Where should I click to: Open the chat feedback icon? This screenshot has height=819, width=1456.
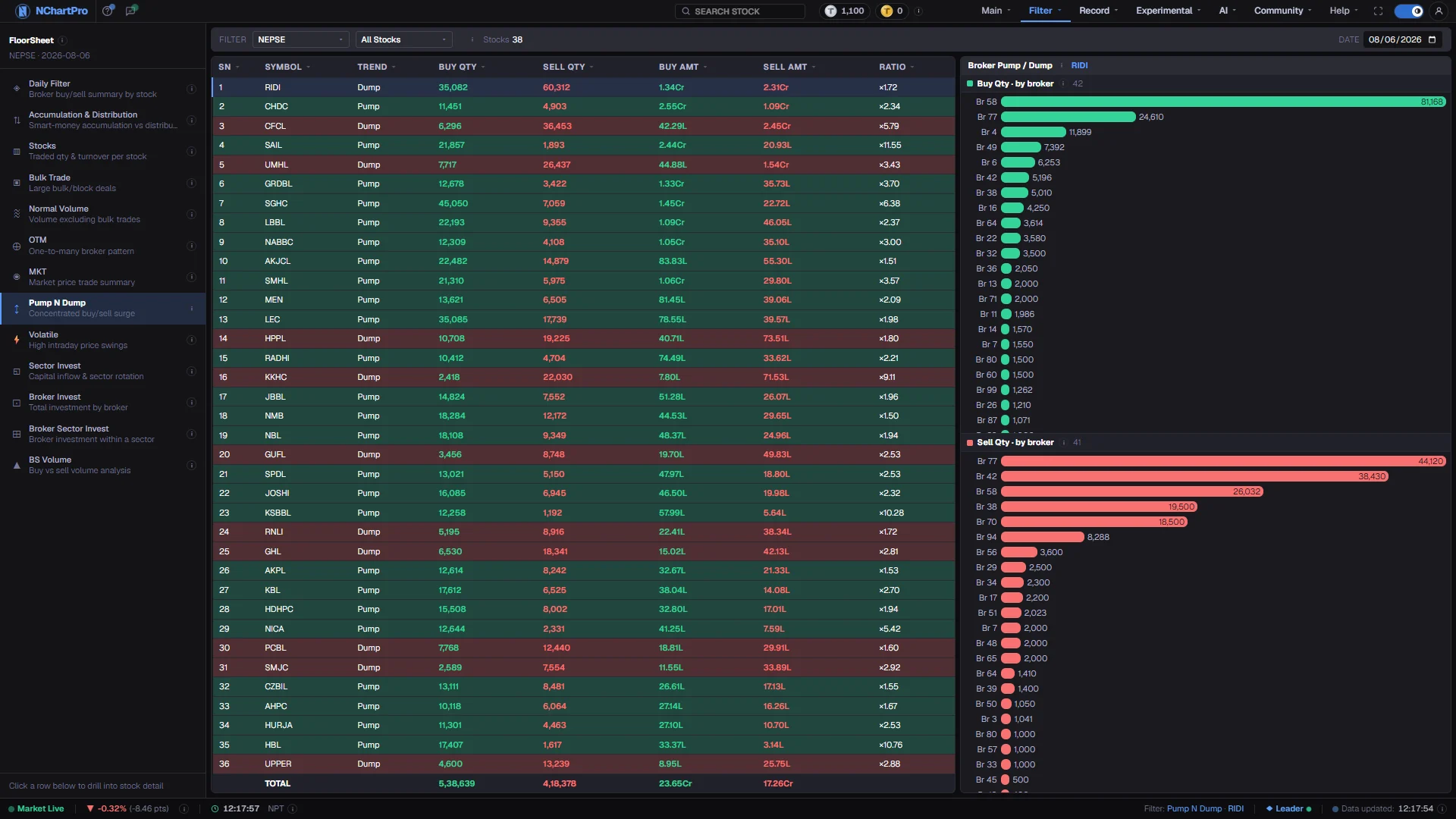coord(131,11)
